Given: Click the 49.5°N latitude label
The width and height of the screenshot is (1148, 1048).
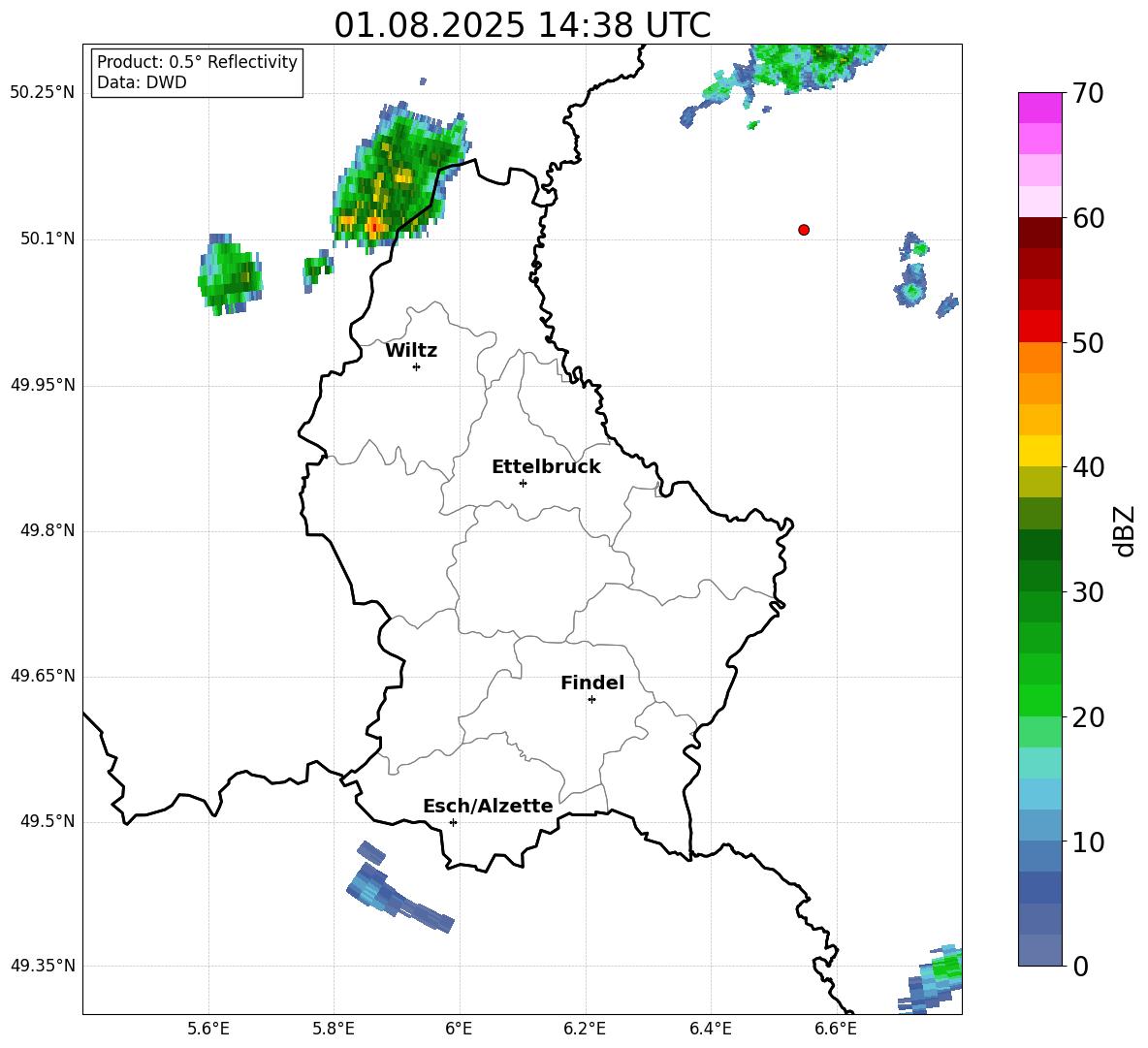Looking at the screenshot, I should coord(48,821).
